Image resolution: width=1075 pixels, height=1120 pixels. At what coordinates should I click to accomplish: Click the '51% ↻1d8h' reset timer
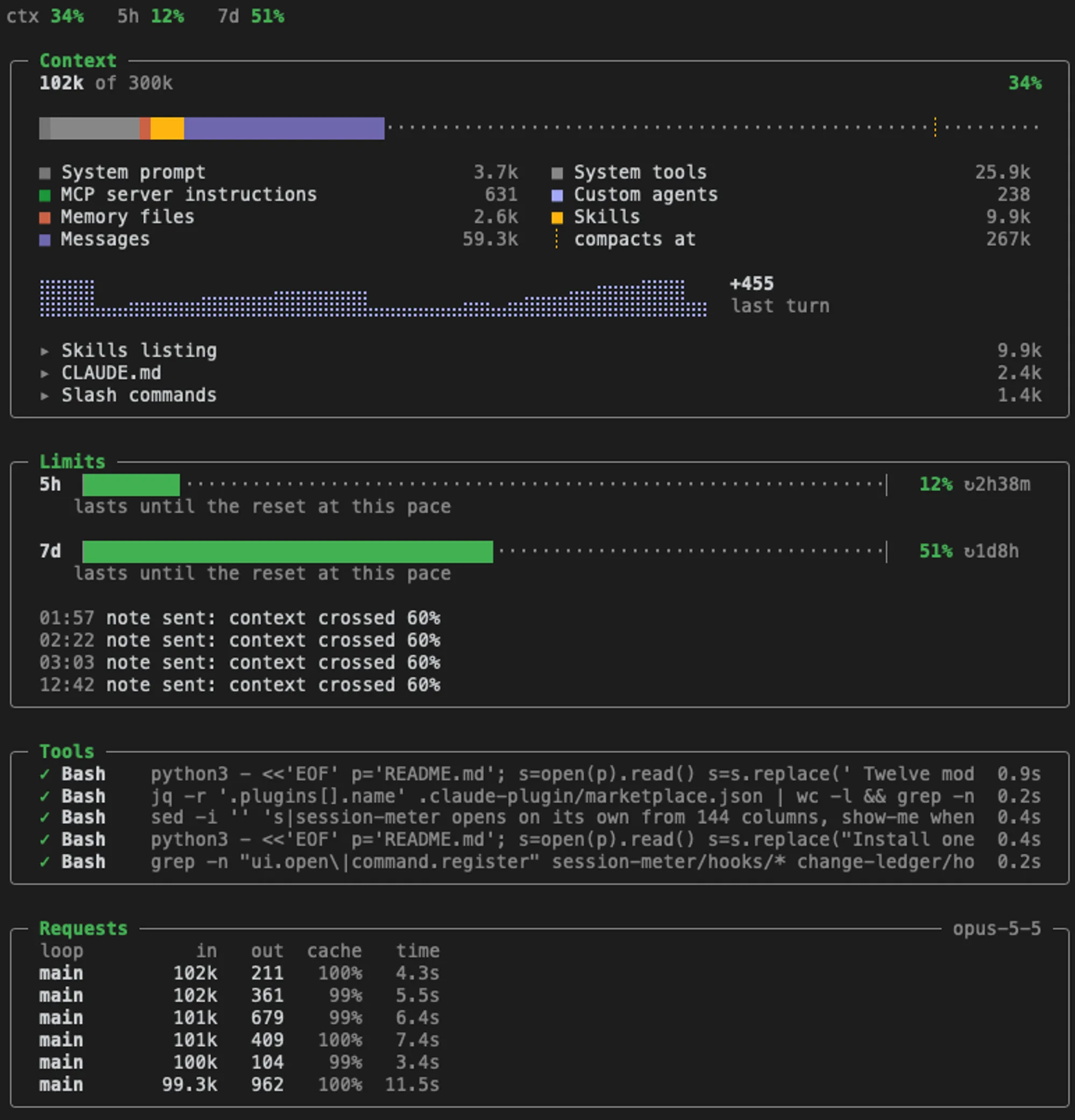pos(969,552)
